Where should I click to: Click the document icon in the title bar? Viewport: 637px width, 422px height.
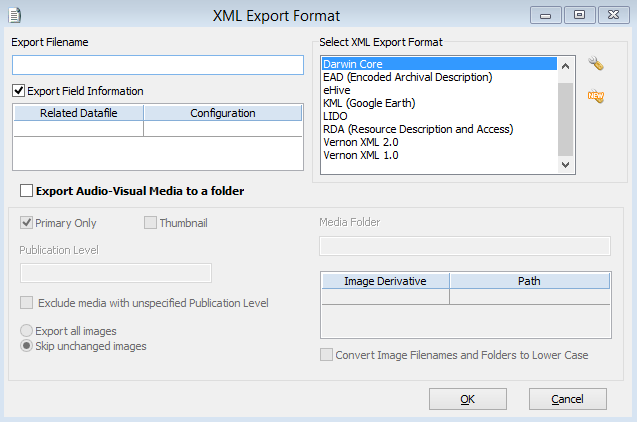click(15, 15)
